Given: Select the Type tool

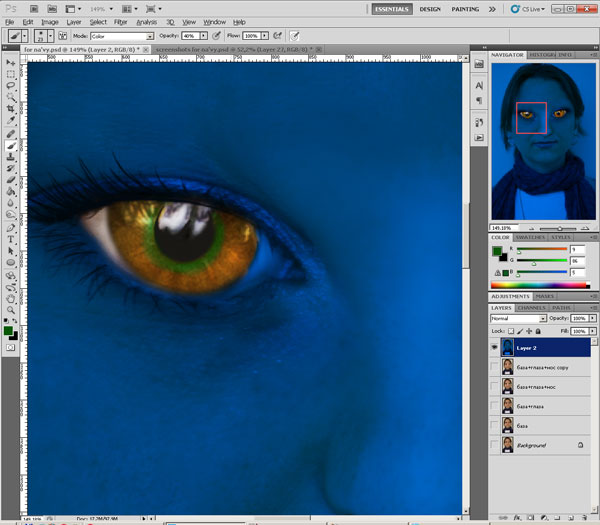Looking at the screenshot, I should click(11, 239).
